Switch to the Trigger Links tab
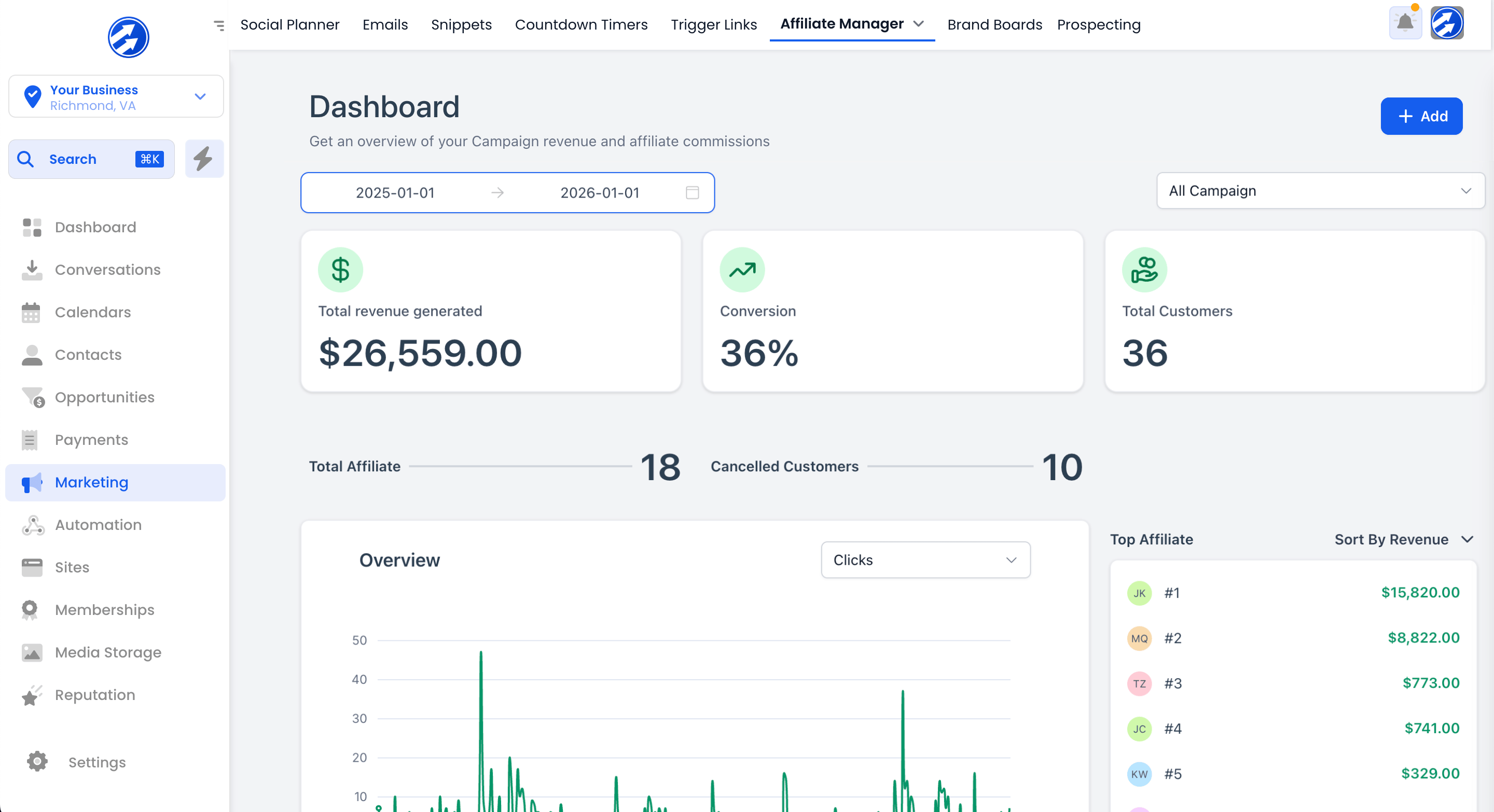 coord(713,24)
